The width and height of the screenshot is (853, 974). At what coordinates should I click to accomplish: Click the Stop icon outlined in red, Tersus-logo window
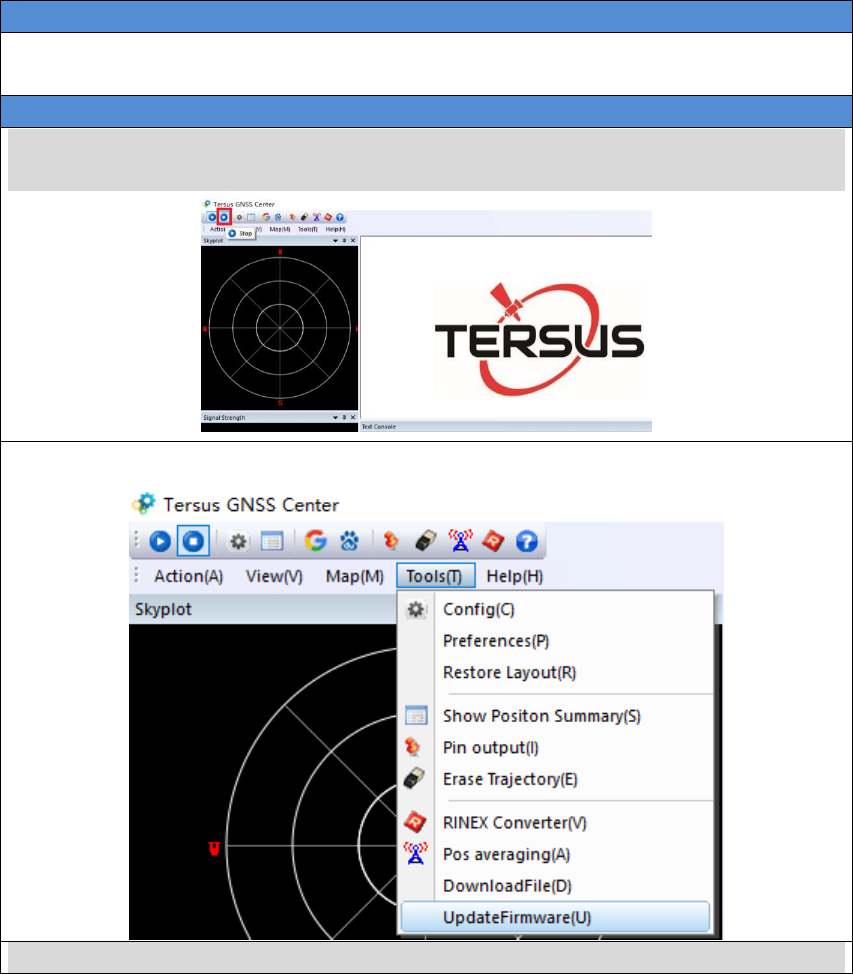(x=224, y=217)
